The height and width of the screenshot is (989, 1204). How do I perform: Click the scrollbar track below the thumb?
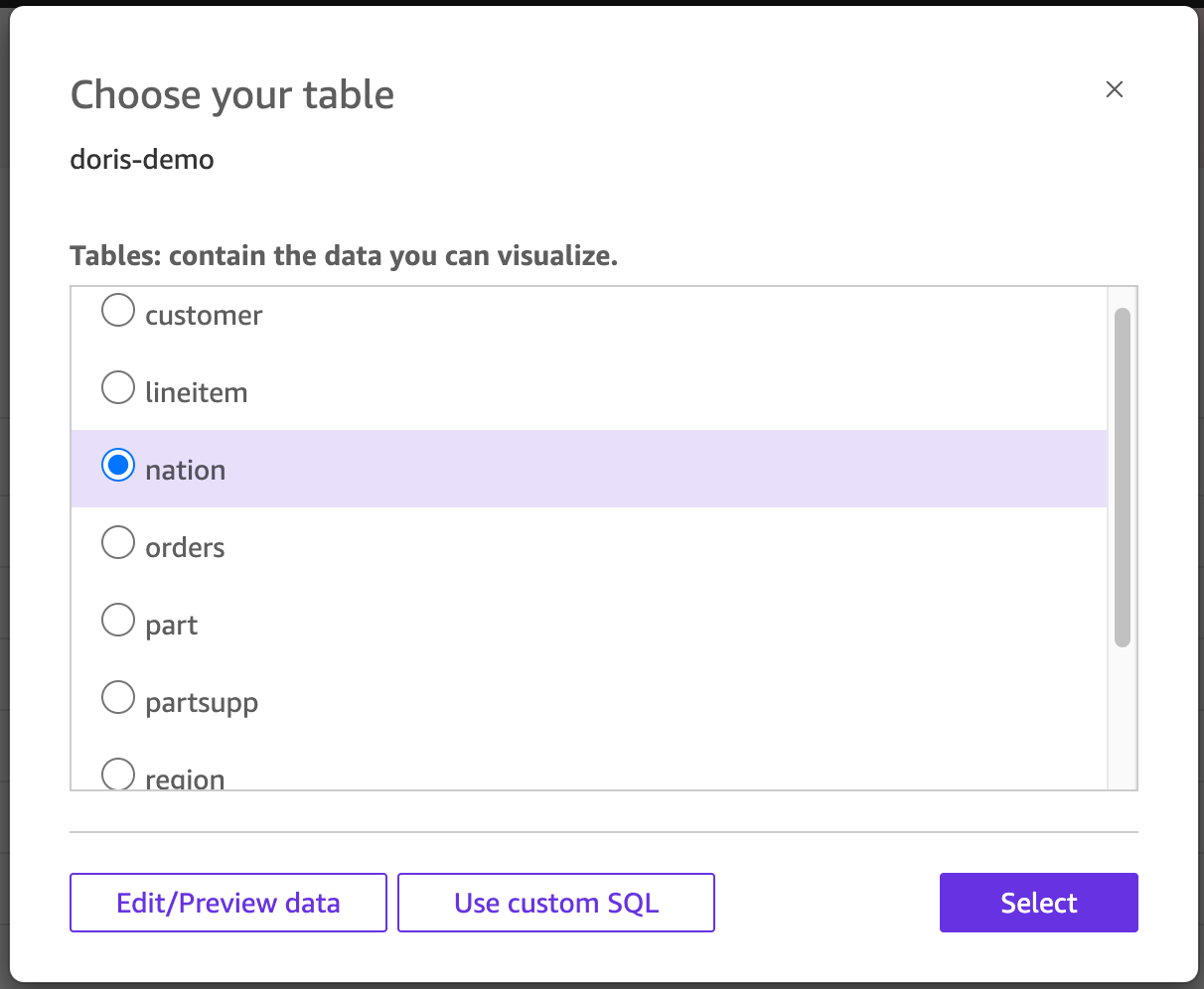1122,725
